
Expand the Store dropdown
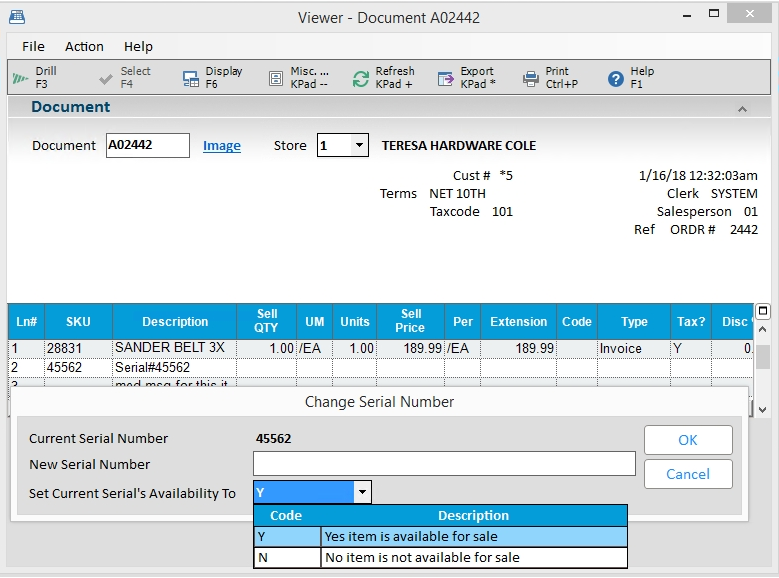[x=360, y=146]
